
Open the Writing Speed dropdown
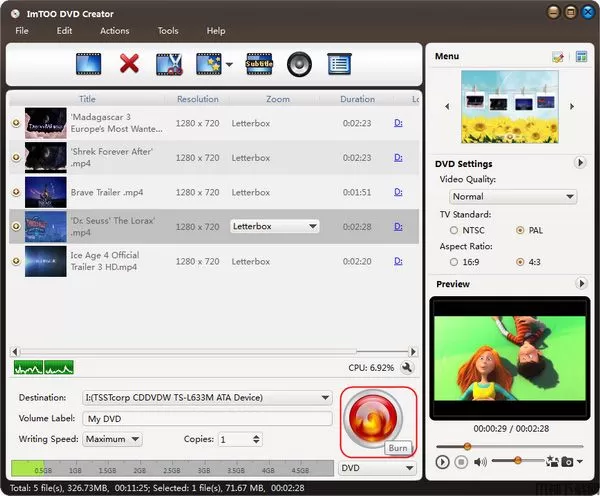click(112, 439)
